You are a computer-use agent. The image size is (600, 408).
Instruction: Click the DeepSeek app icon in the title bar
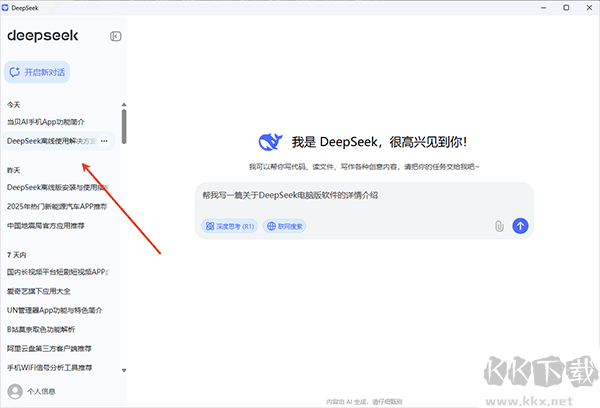[x=5, y=8]
